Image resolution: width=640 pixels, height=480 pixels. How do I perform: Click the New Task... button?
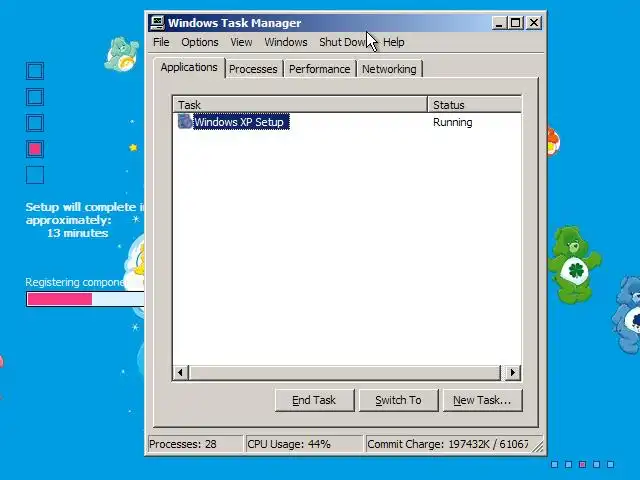click(x=482, y=400)
